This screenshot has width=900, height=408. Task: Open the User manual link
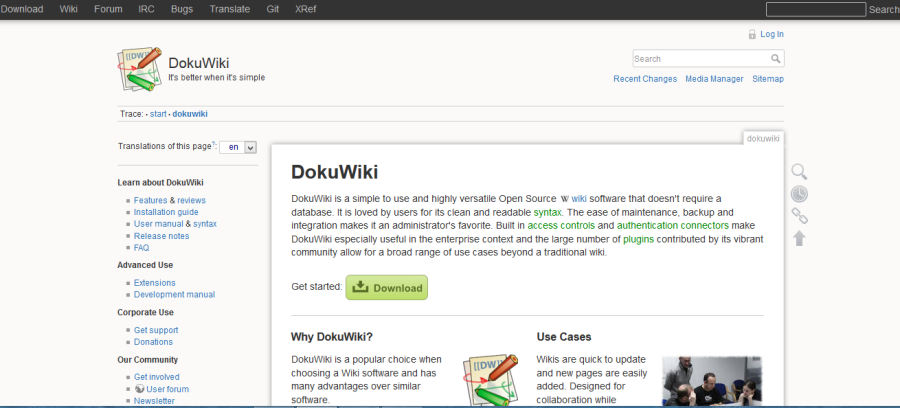158,224
